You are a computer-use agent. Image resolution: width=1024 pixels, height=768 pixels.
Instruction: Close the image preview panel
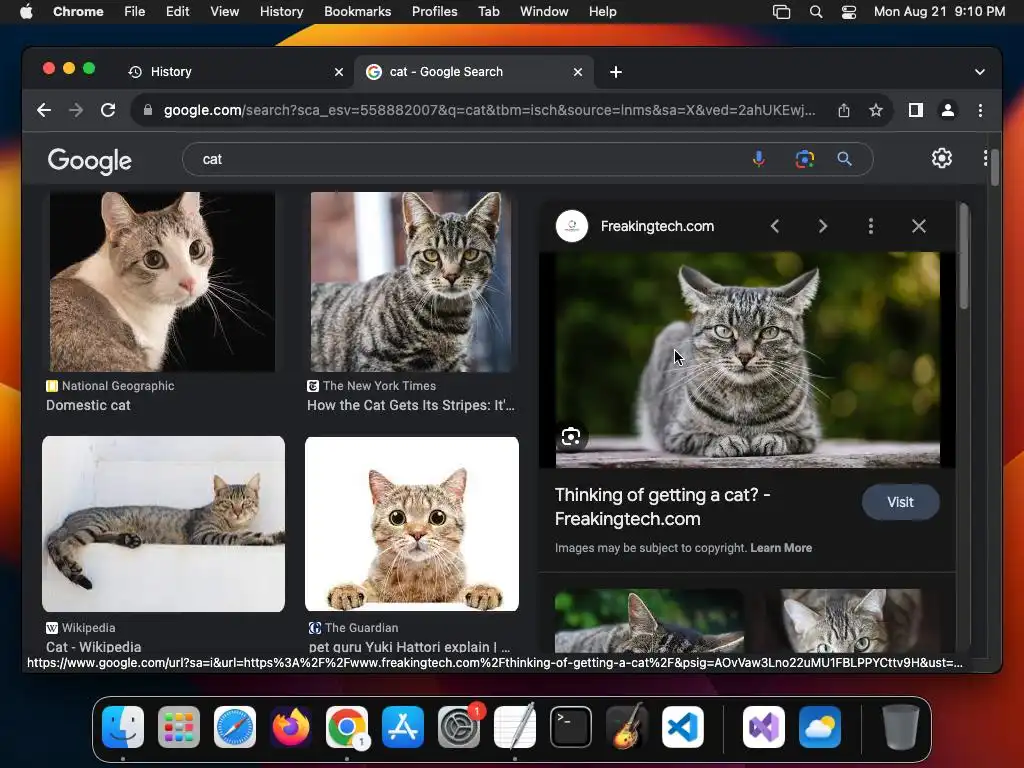919,226
